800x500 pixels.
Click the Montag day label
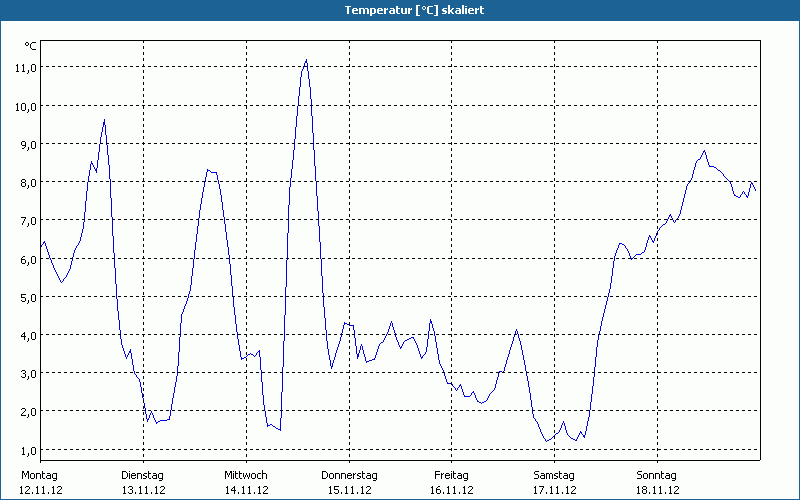39,476
